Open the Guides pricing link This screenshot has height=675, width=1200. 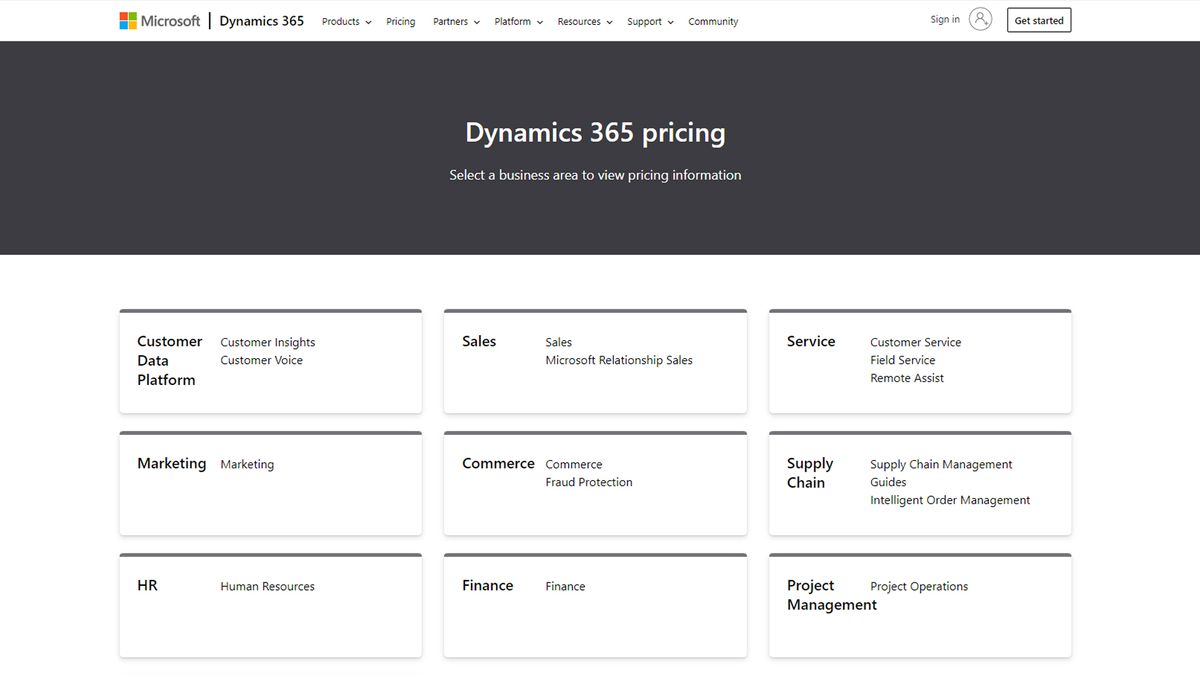pyautogui.click(x=888, y=482)
